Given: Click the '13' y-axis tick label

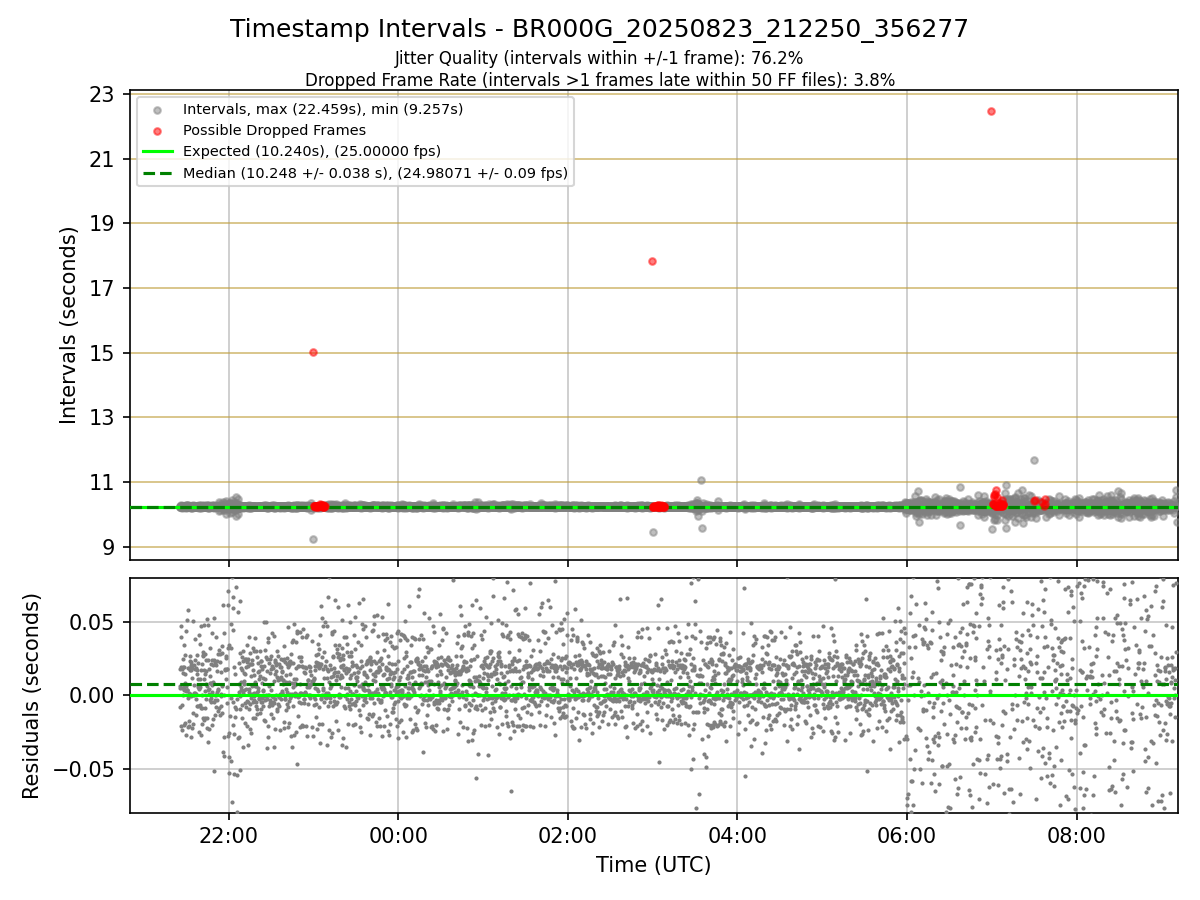Looking at the screenshot, I should (x=103, y=417).
